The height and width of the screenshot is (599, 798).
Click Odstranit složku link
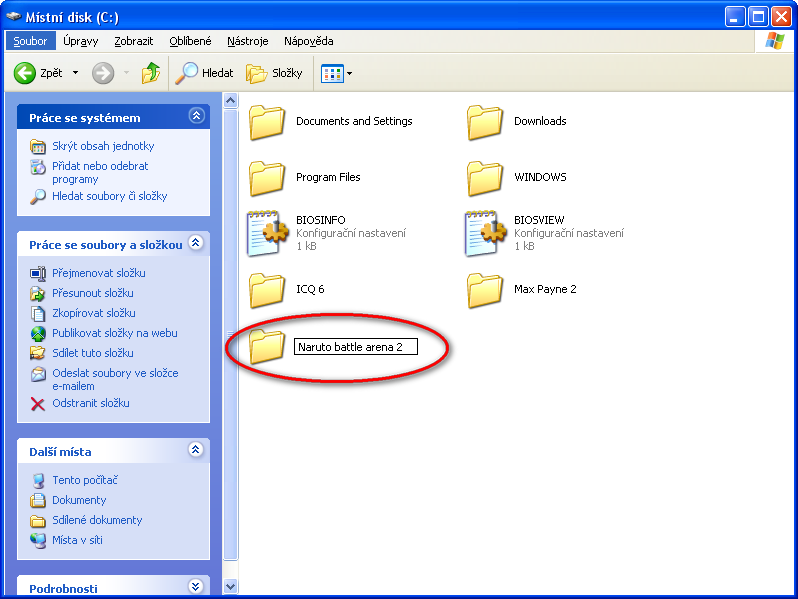[x=91, y=403]
